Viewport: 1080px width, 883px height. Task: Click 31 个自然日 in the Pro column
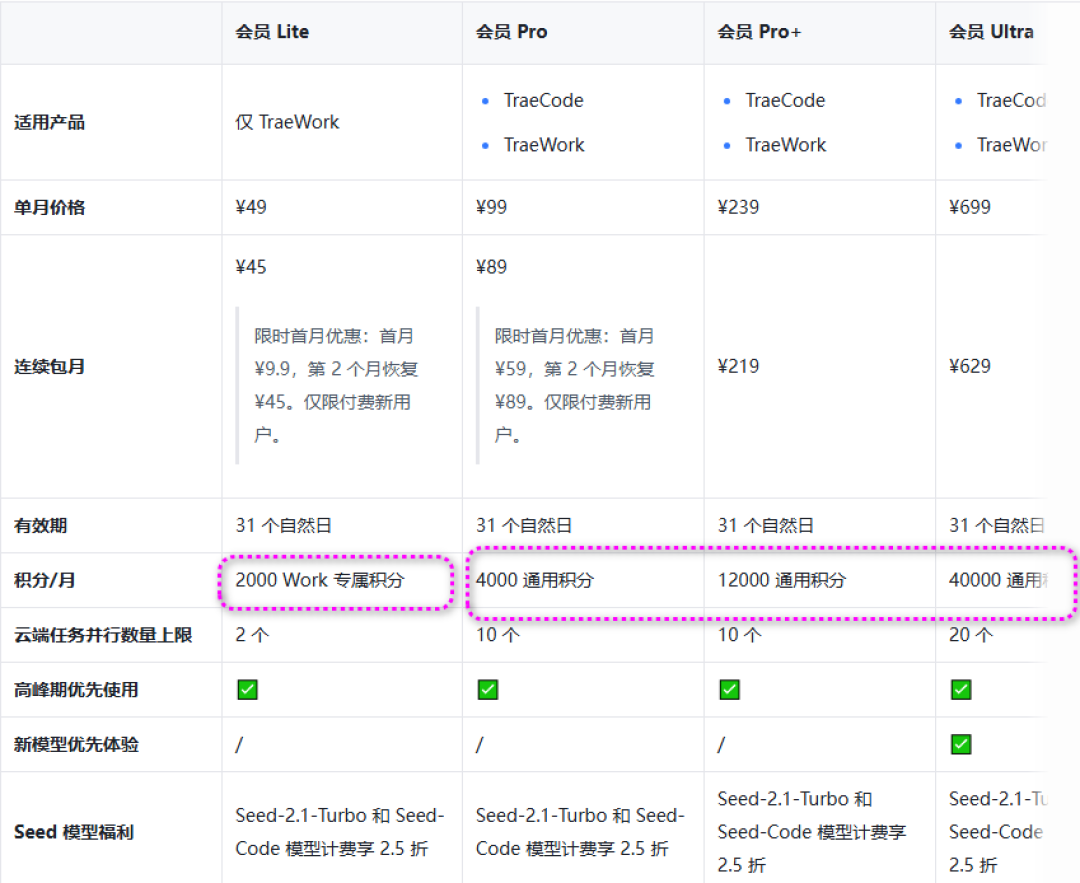524,526
